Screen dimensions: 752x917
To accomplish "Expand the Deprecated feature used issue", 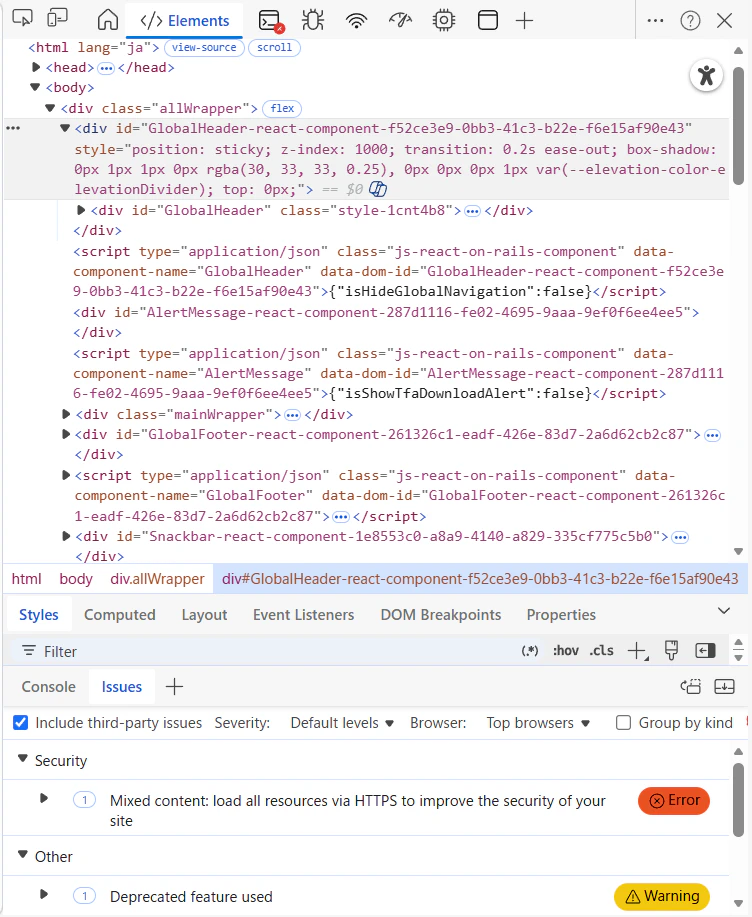I will tap(44, 894).
